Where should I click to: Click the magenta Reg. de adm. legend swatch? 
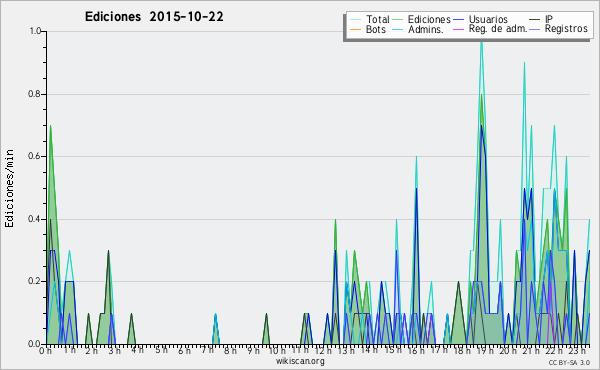pyautogui.click(x=458, y=29)
